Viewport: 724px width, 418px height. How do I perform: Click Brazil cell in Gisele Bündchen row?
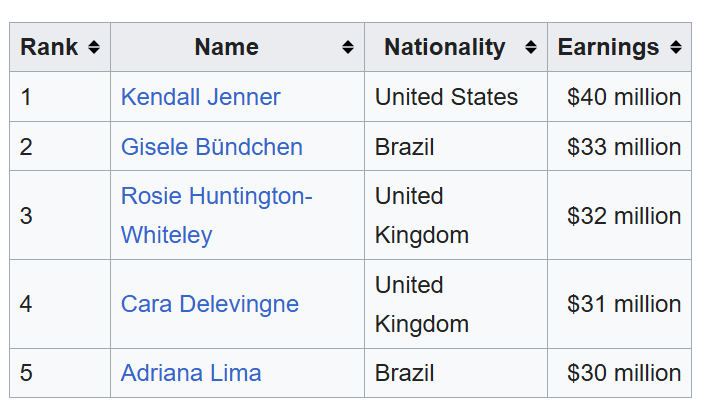[456, 146]
